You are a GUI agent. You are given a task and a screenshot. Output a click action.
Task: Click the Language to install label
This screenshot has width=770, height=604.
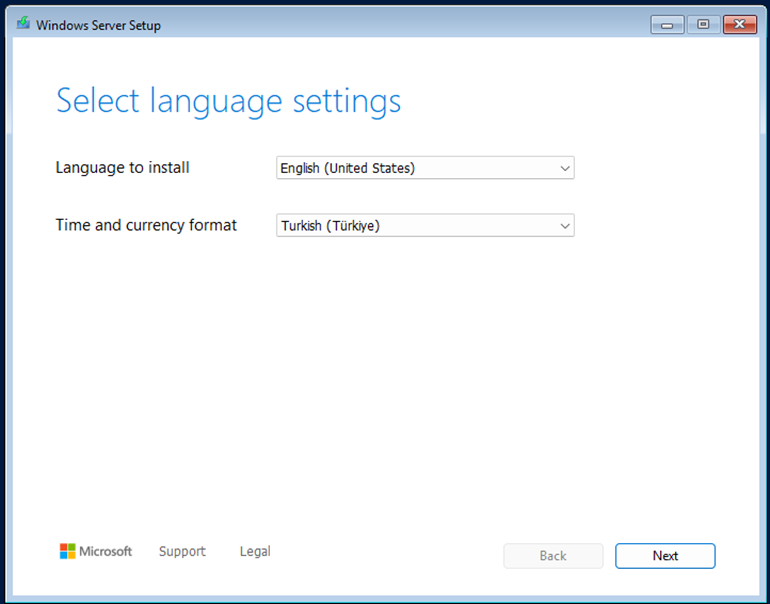tap(122, 168)
